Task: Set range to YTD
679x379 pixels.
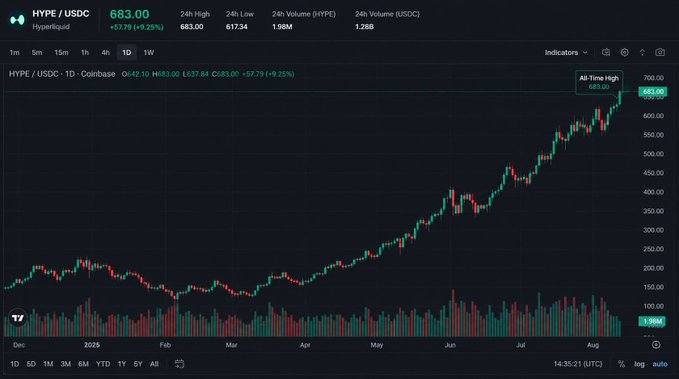Action: (103, 364)
